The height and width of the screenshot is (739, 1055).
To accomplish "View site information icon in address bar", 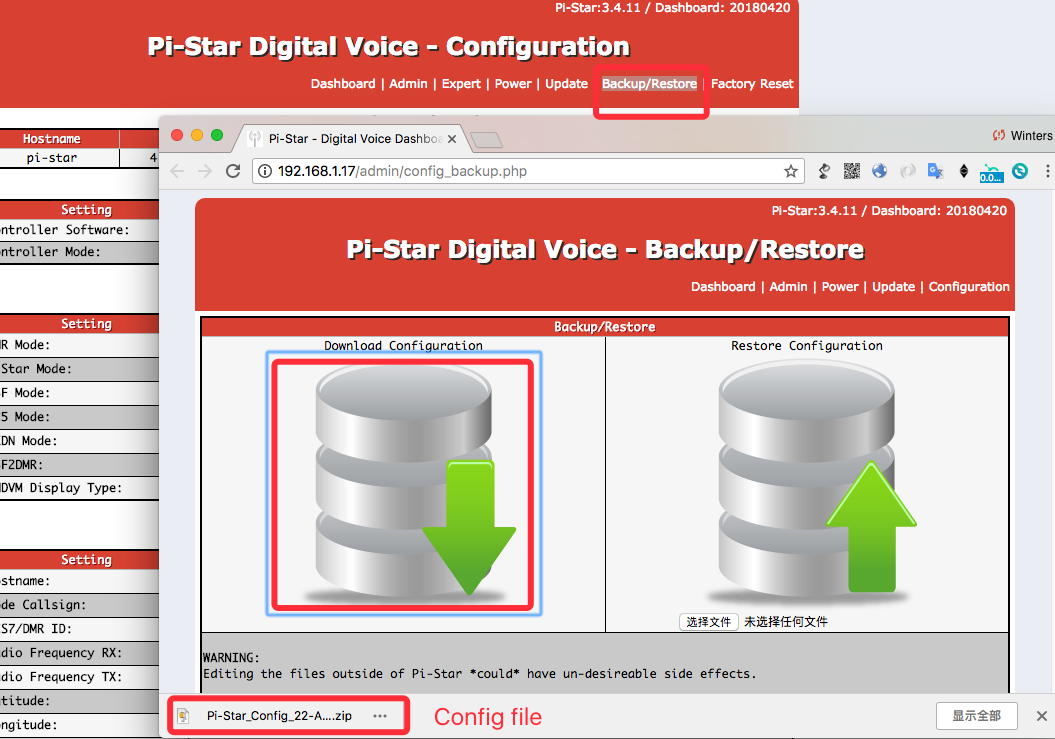I will [x=265, y=171].
